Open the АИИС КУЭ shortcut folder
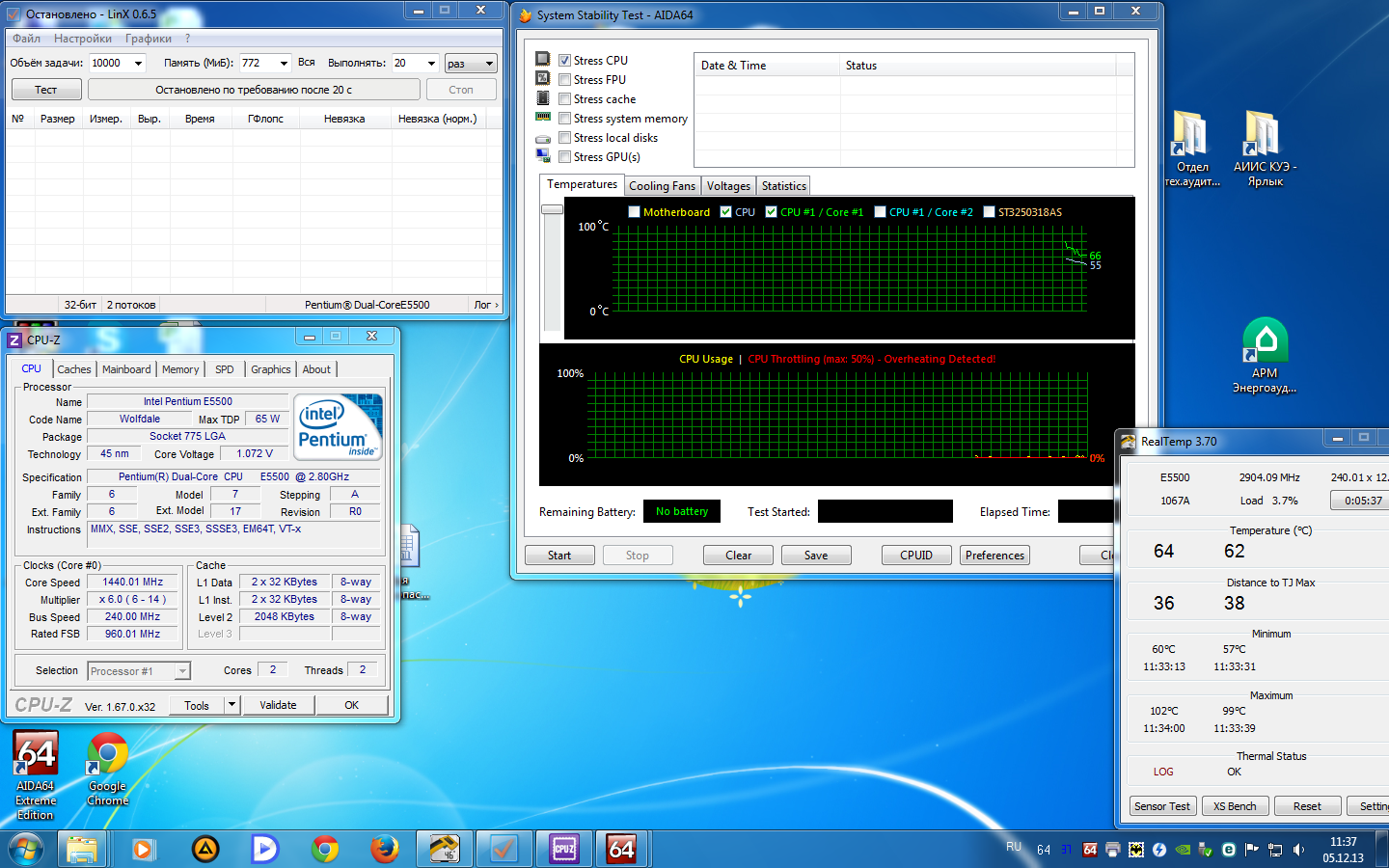 1265,149
